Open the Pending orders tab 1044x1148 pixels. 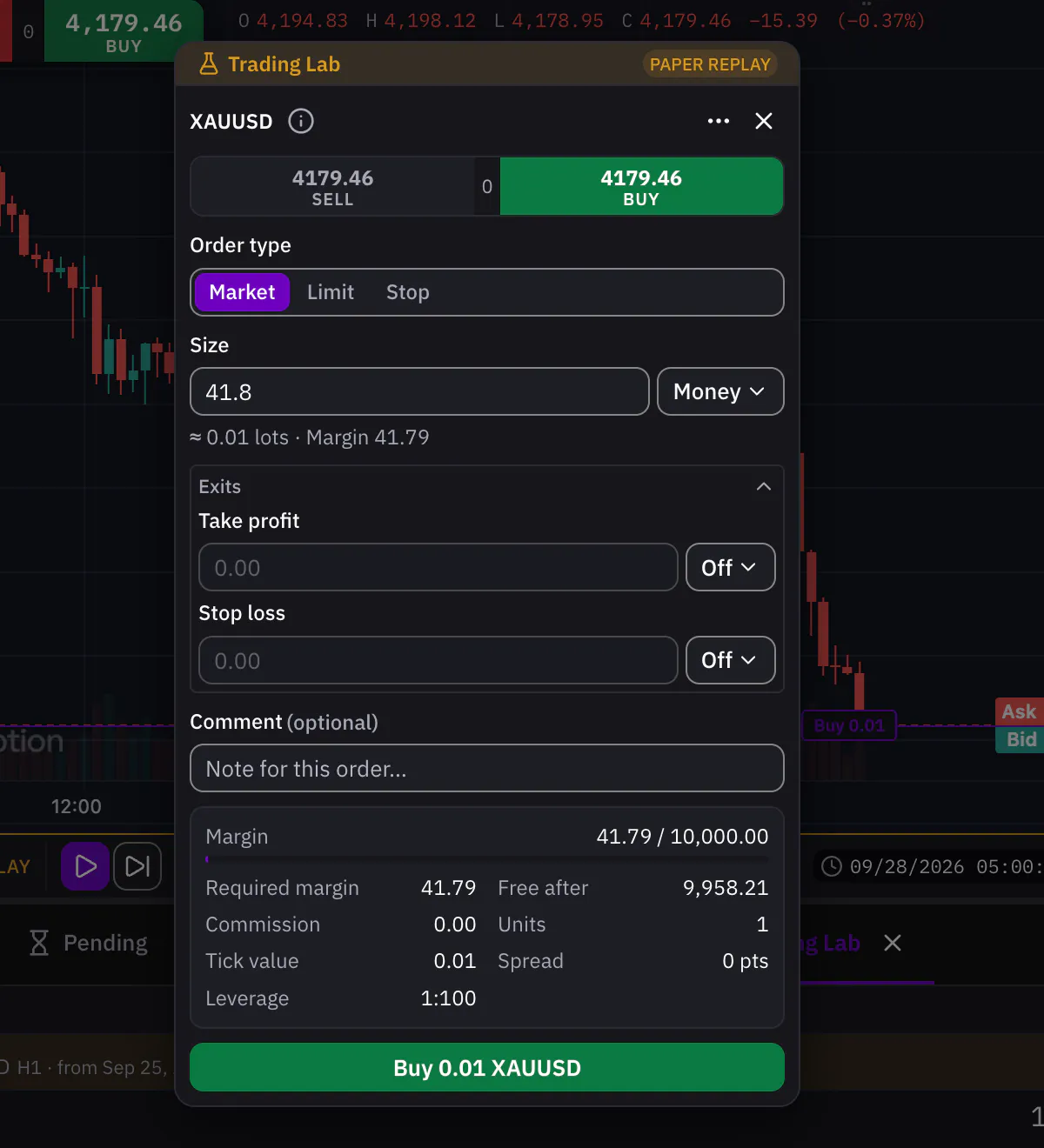point(88,943)
